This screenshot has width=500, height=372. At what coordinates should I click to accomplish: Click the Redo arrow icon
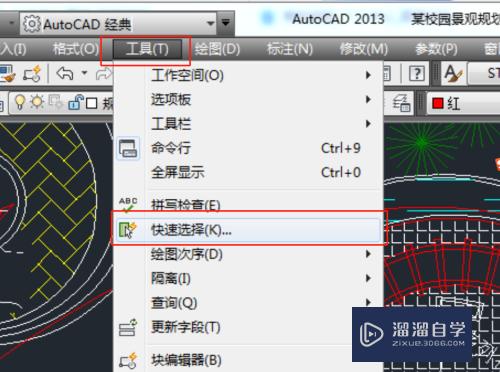(x=104, y=73)
